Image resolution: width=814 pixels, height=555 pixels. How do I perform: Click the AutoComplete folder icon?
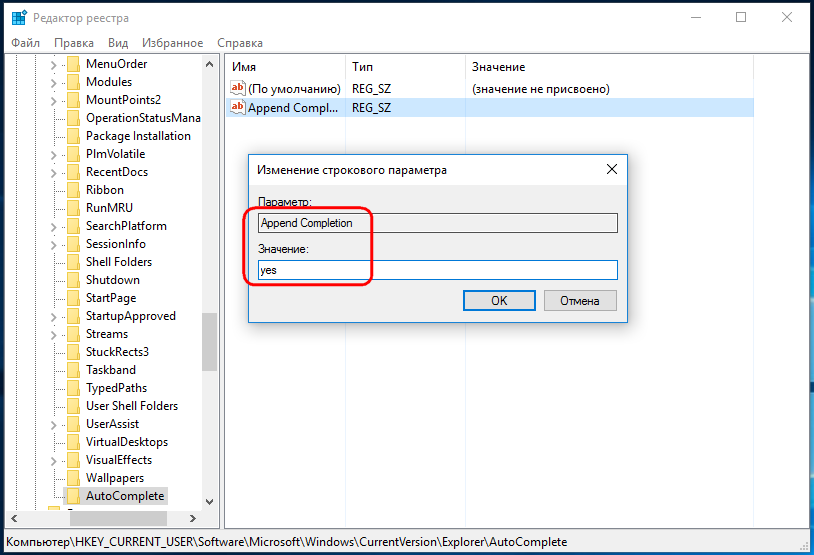pyautogui.click(x=73, y=496)
